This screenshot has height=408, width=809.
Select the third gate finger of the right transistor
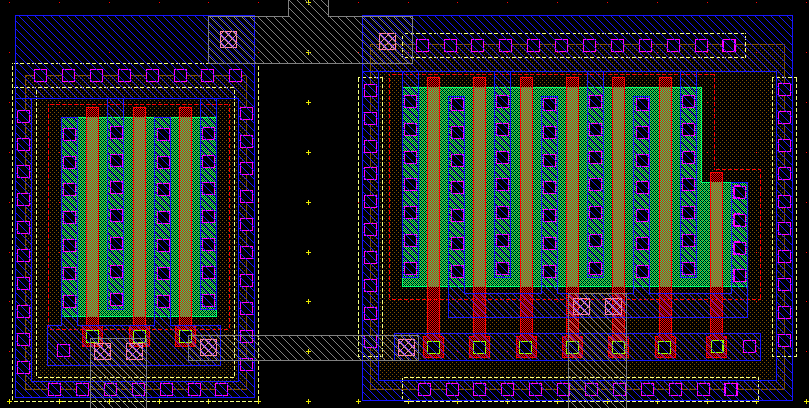(526, 205)
